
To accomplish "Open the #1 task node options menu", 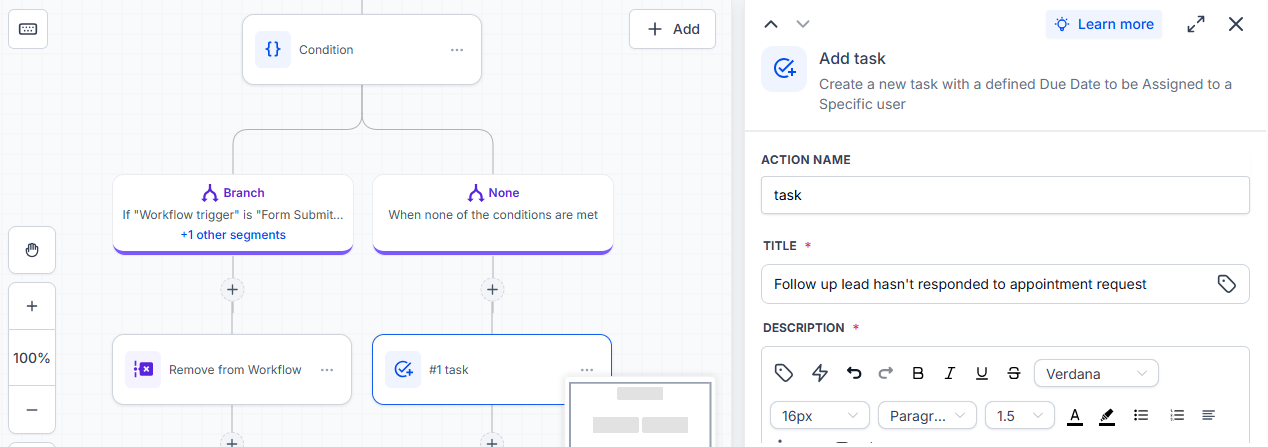I will (x=587, y=370).
